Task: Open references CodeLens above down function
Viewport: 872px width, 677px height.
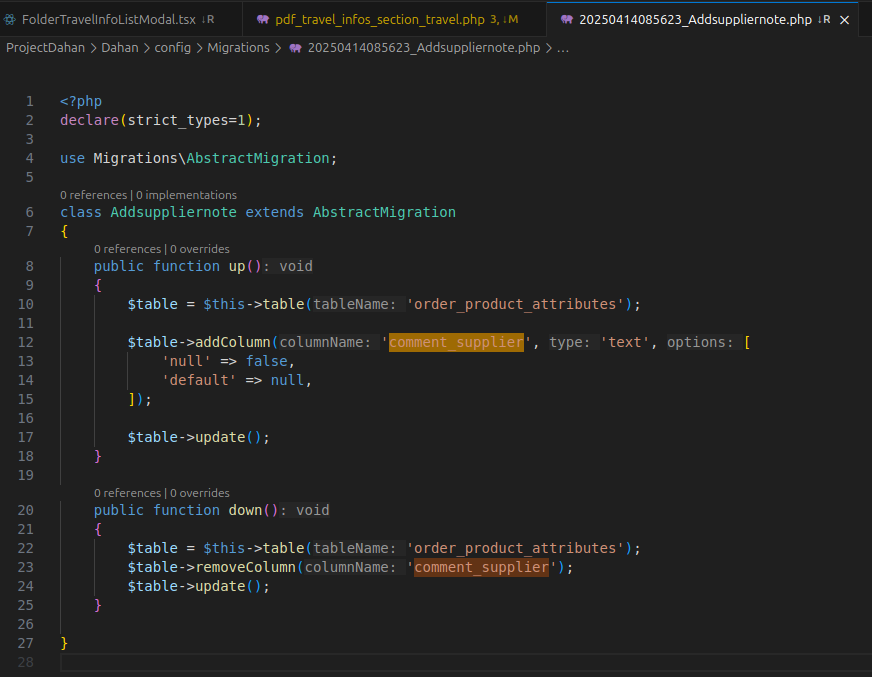Action: pos(127,493)
